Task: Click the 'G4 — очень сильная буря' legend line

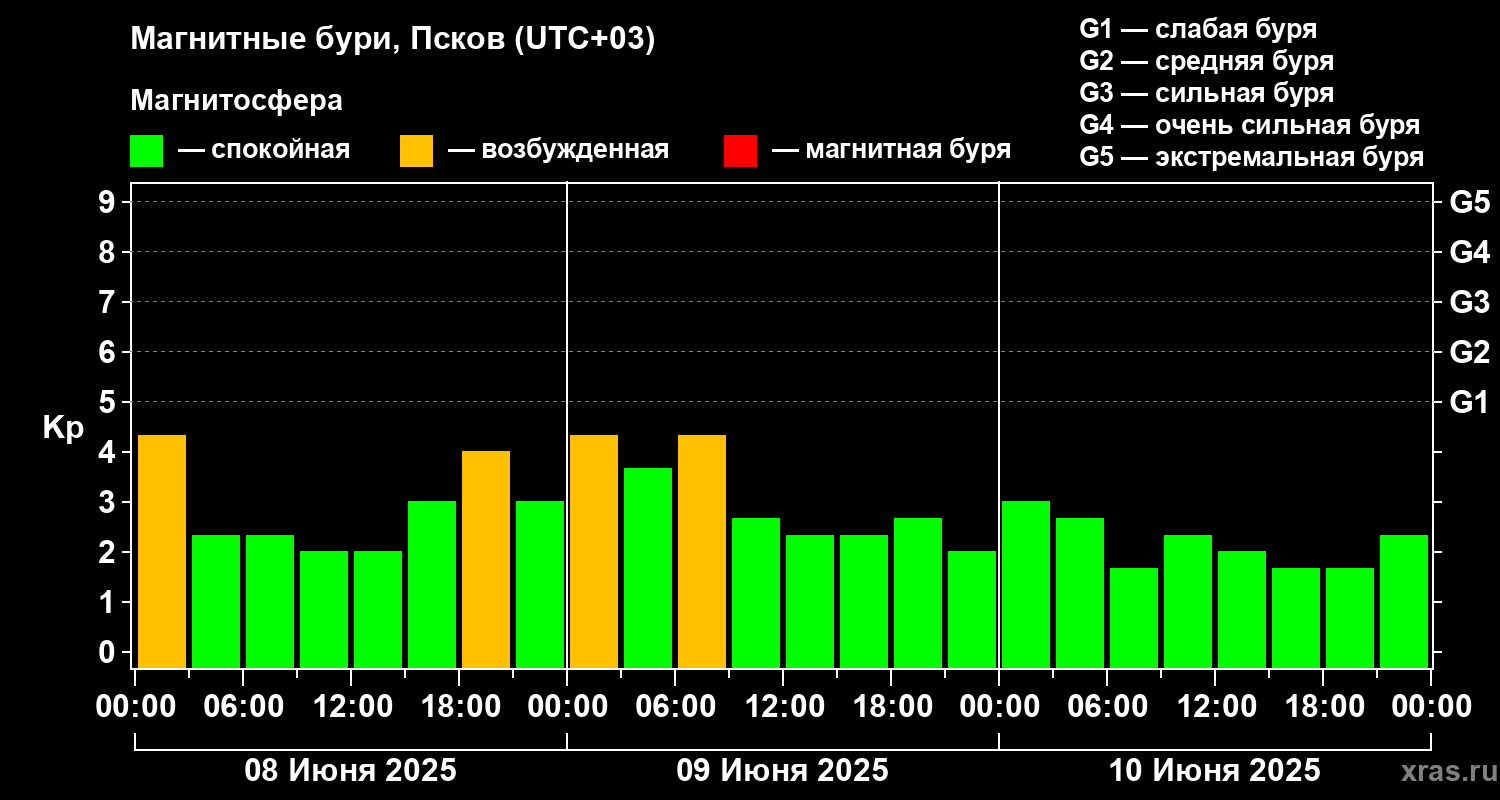Action: (x=1250, y=125)
